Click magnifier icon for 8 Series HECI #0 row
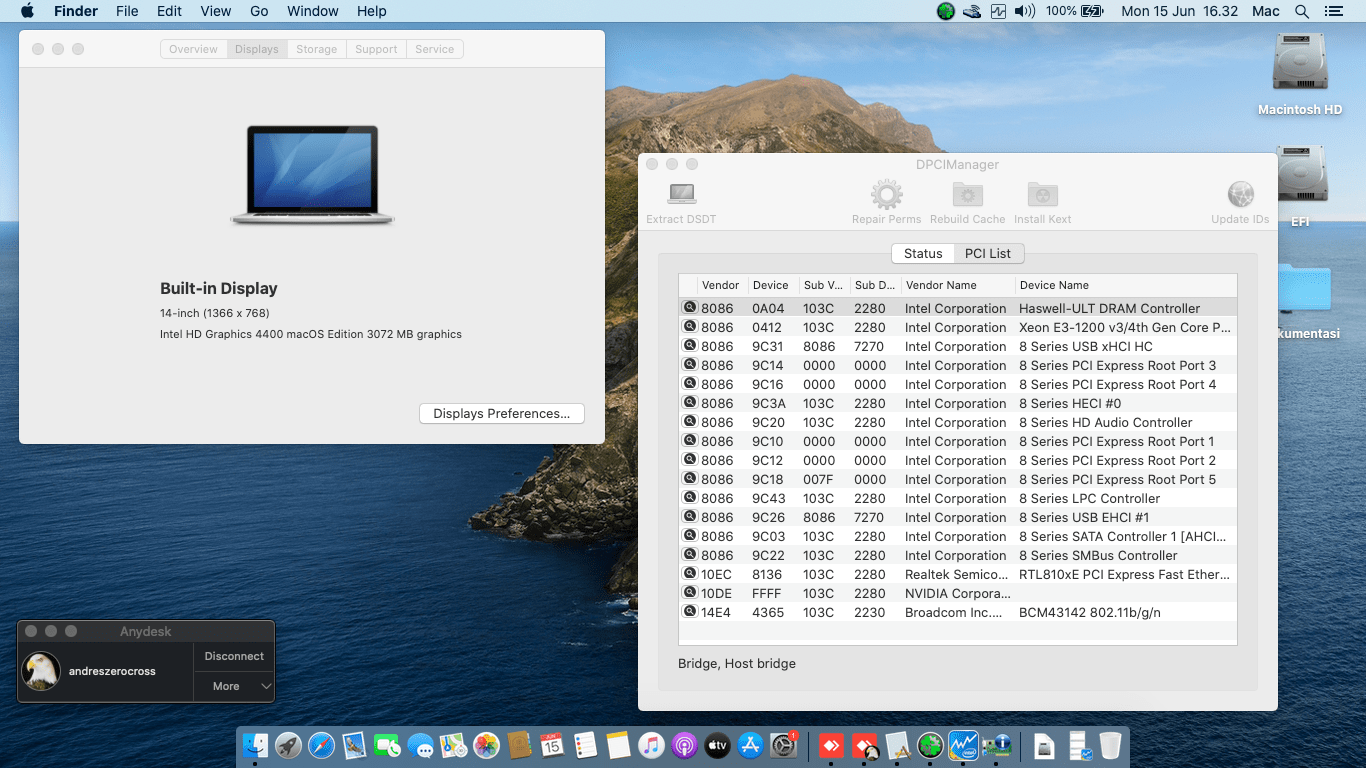 690,403
